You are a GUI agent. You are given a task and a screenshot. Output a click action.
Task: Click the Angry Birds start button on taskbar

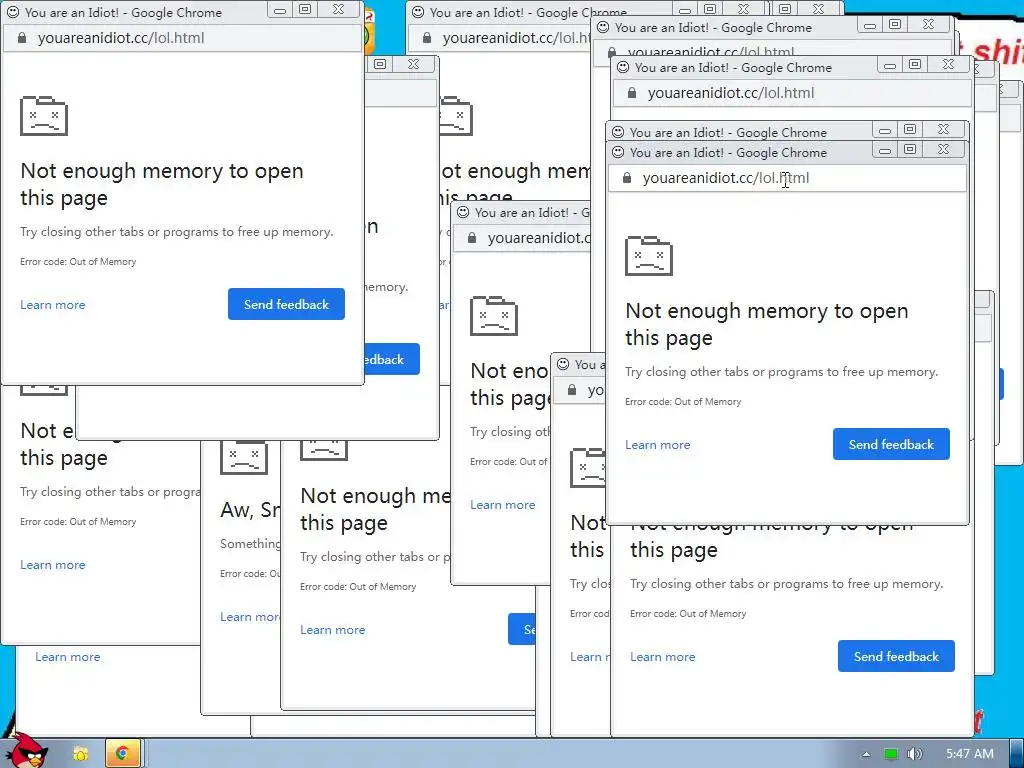(25, 751)
